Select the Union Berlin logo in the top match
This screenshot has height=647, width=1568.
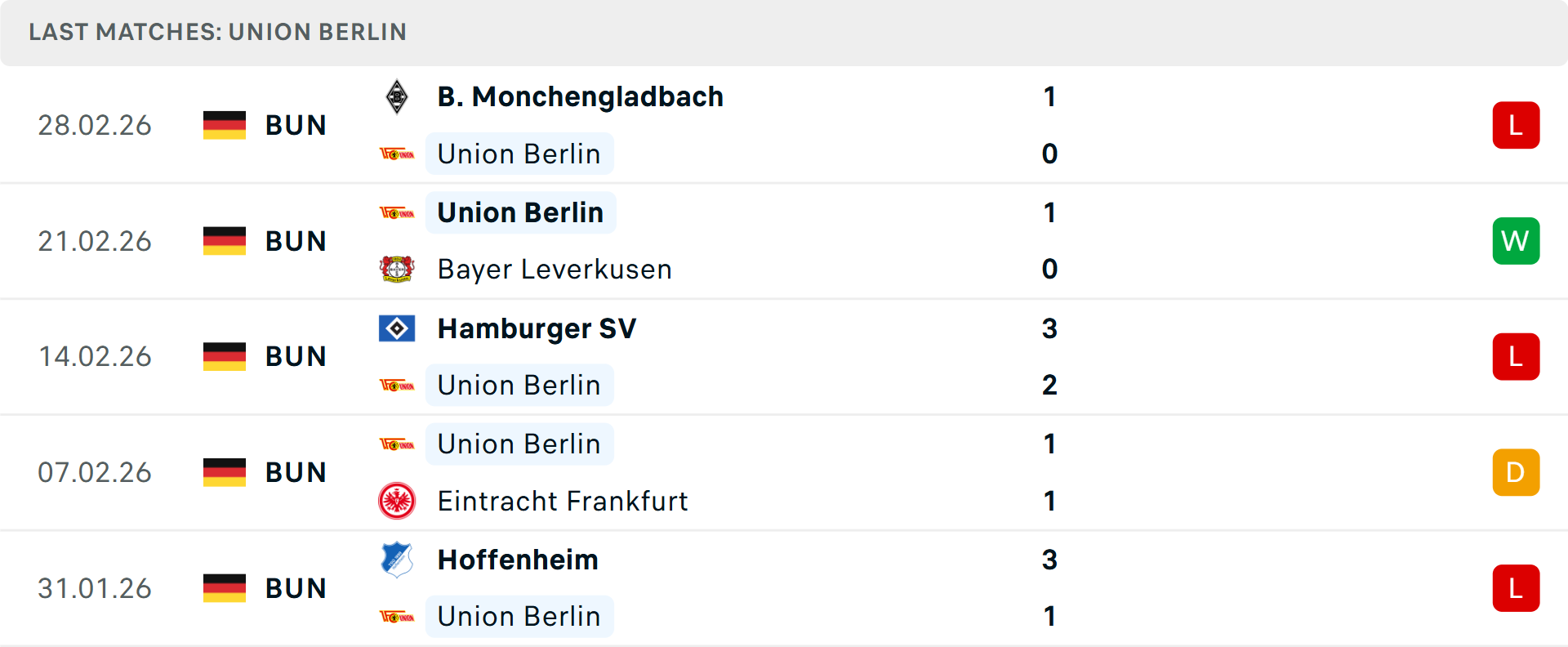pos(397,154)
